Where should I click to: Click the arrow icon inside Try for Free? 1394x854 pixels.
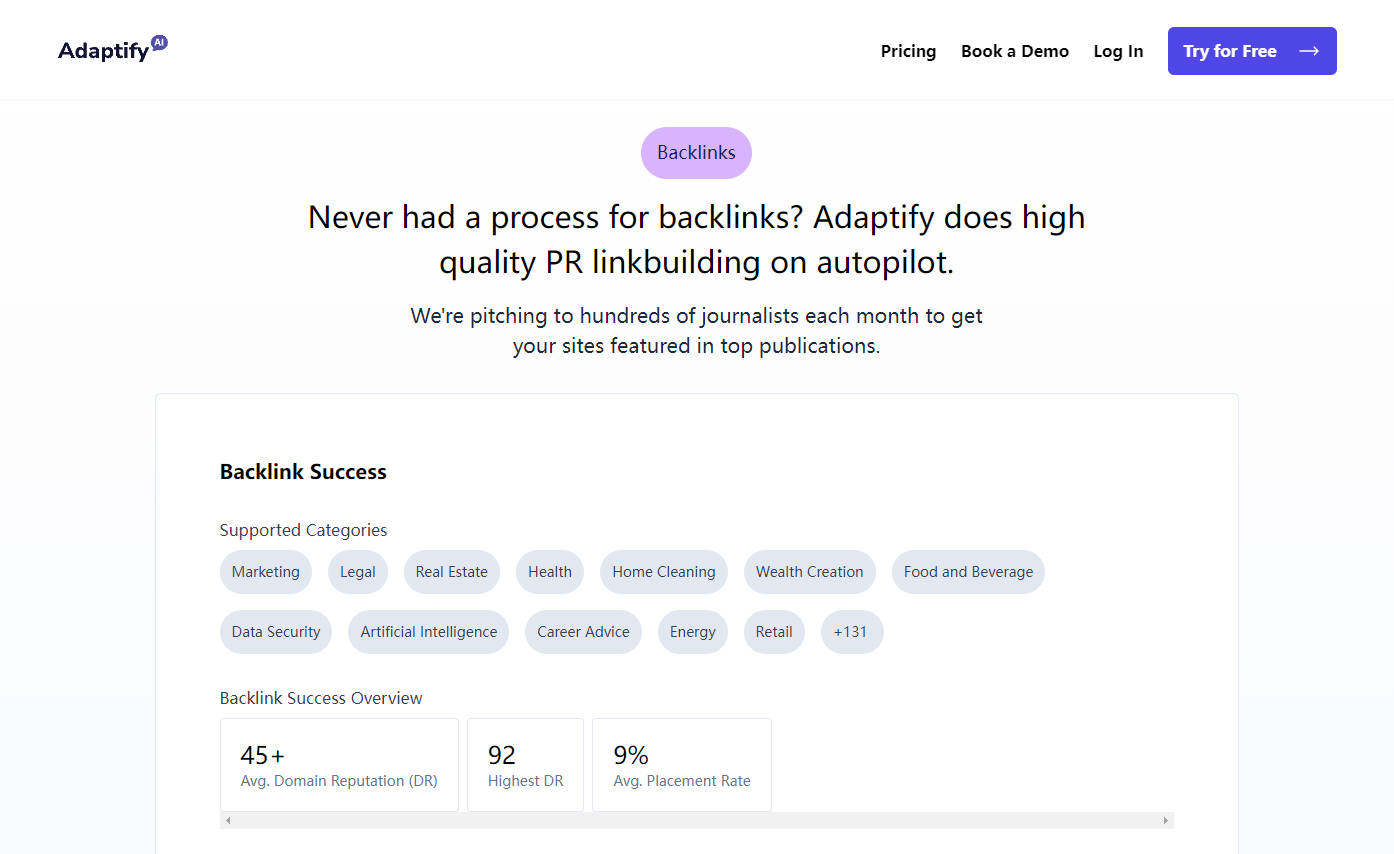[x=1309, y=50]
